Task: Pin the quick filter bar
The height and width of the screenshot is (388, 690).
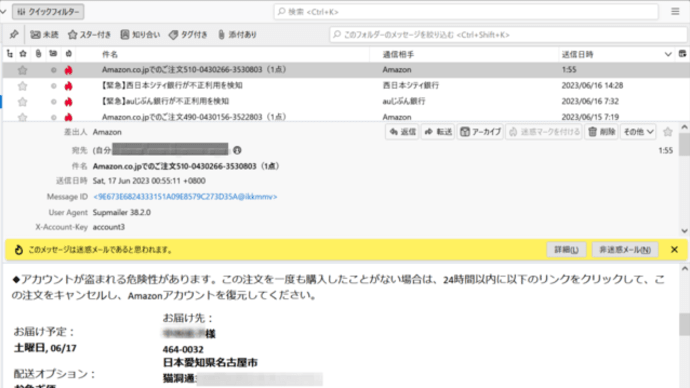Action: (x=14, y=34)
